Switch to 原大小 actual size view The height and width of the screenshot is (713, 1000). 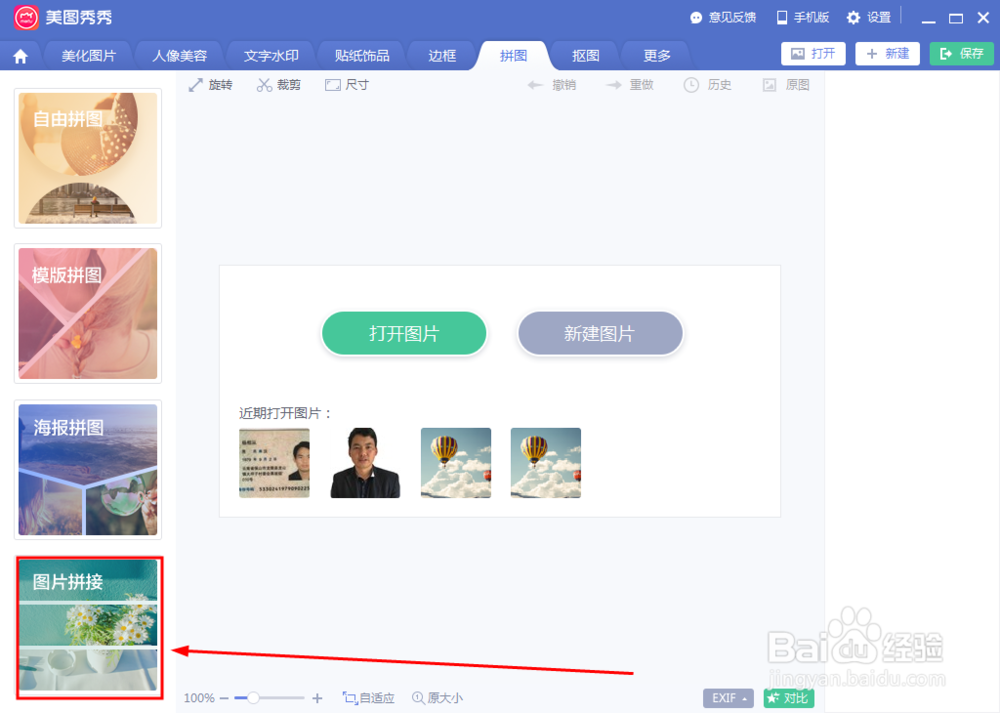437,698
